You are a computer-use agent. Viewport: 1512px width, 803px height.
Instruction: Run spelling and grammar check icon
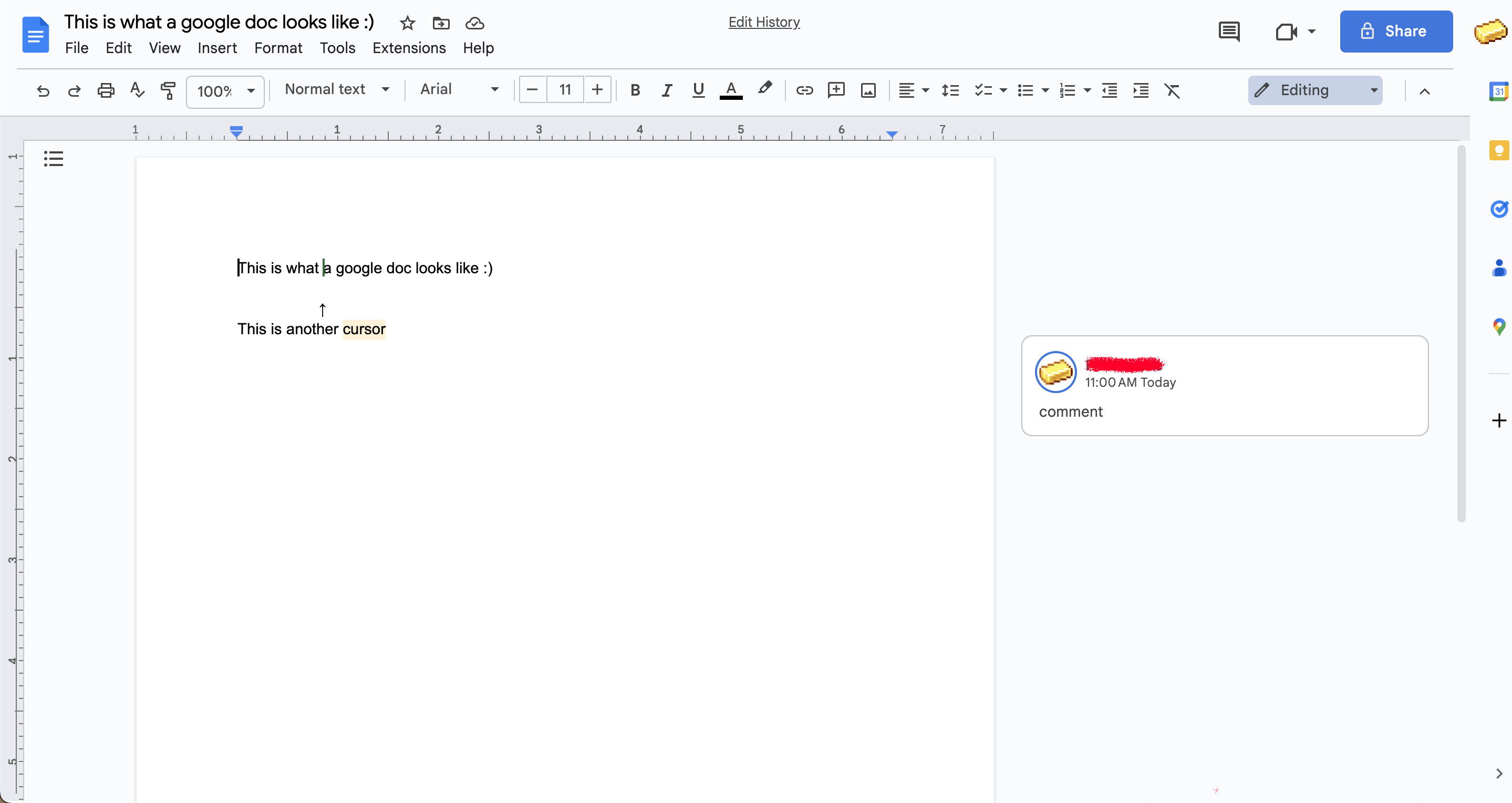point(137,90)
